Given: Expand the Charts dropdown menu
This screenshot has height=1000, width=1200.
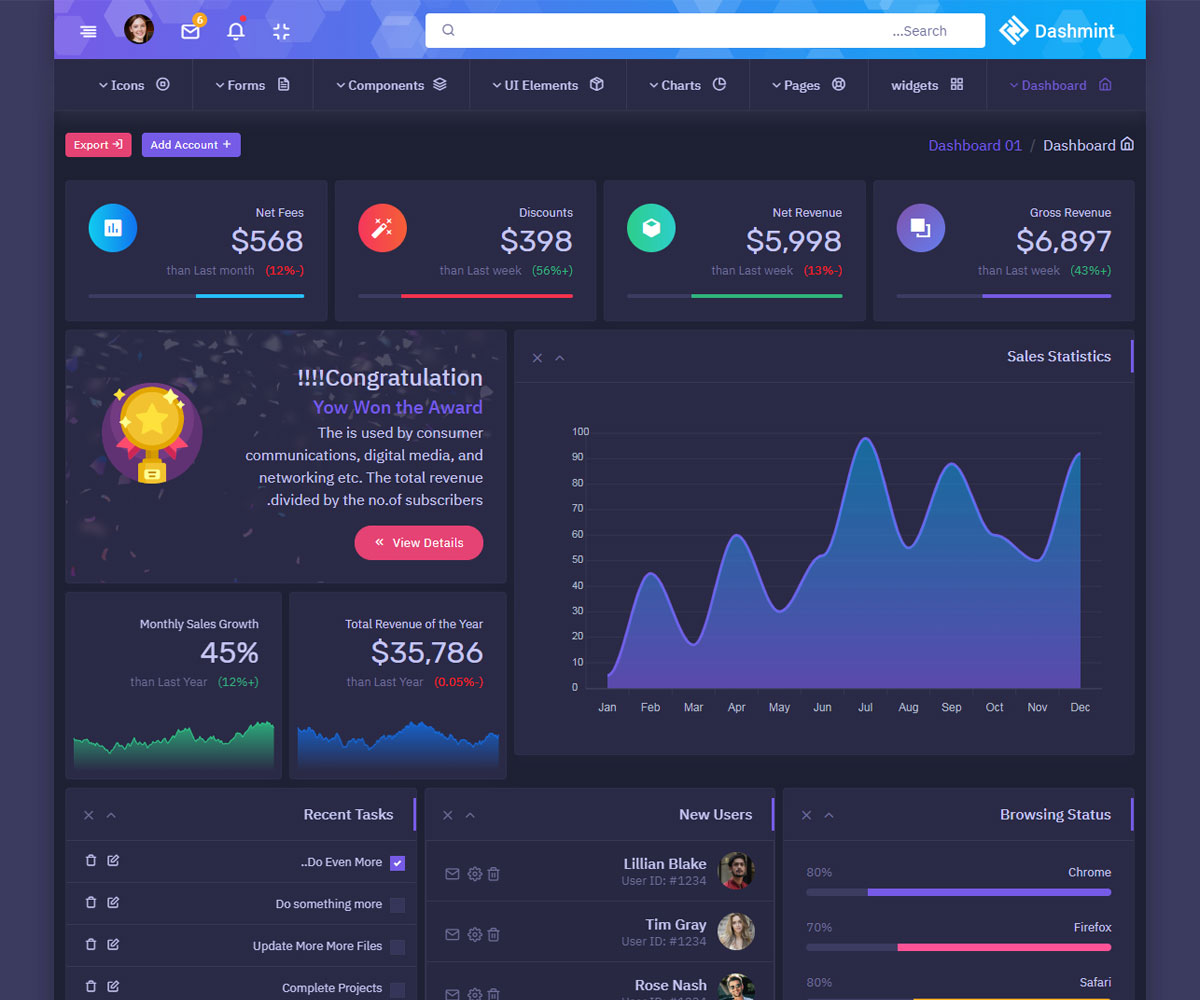Looking at the screenshot, I should pos(687,85).
